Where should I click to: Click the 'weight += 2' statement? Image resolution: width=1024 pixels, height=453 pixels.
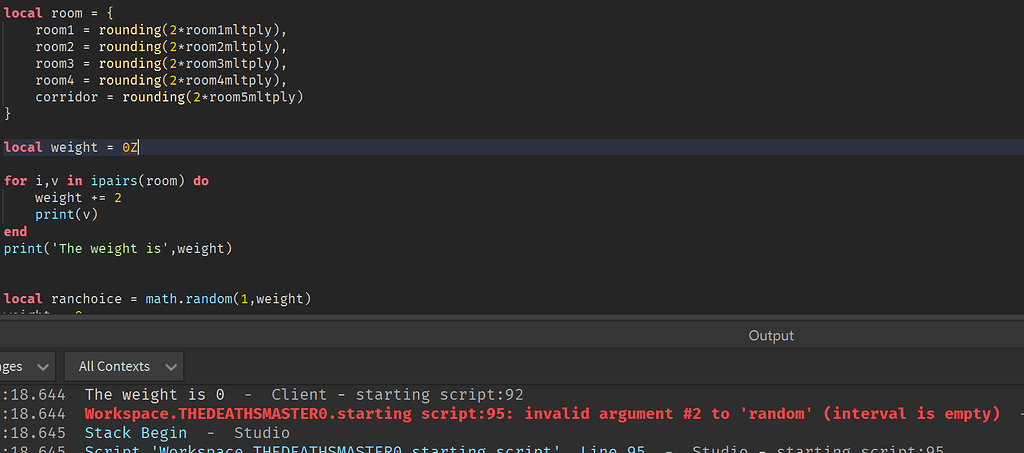[x=78, y=198]
